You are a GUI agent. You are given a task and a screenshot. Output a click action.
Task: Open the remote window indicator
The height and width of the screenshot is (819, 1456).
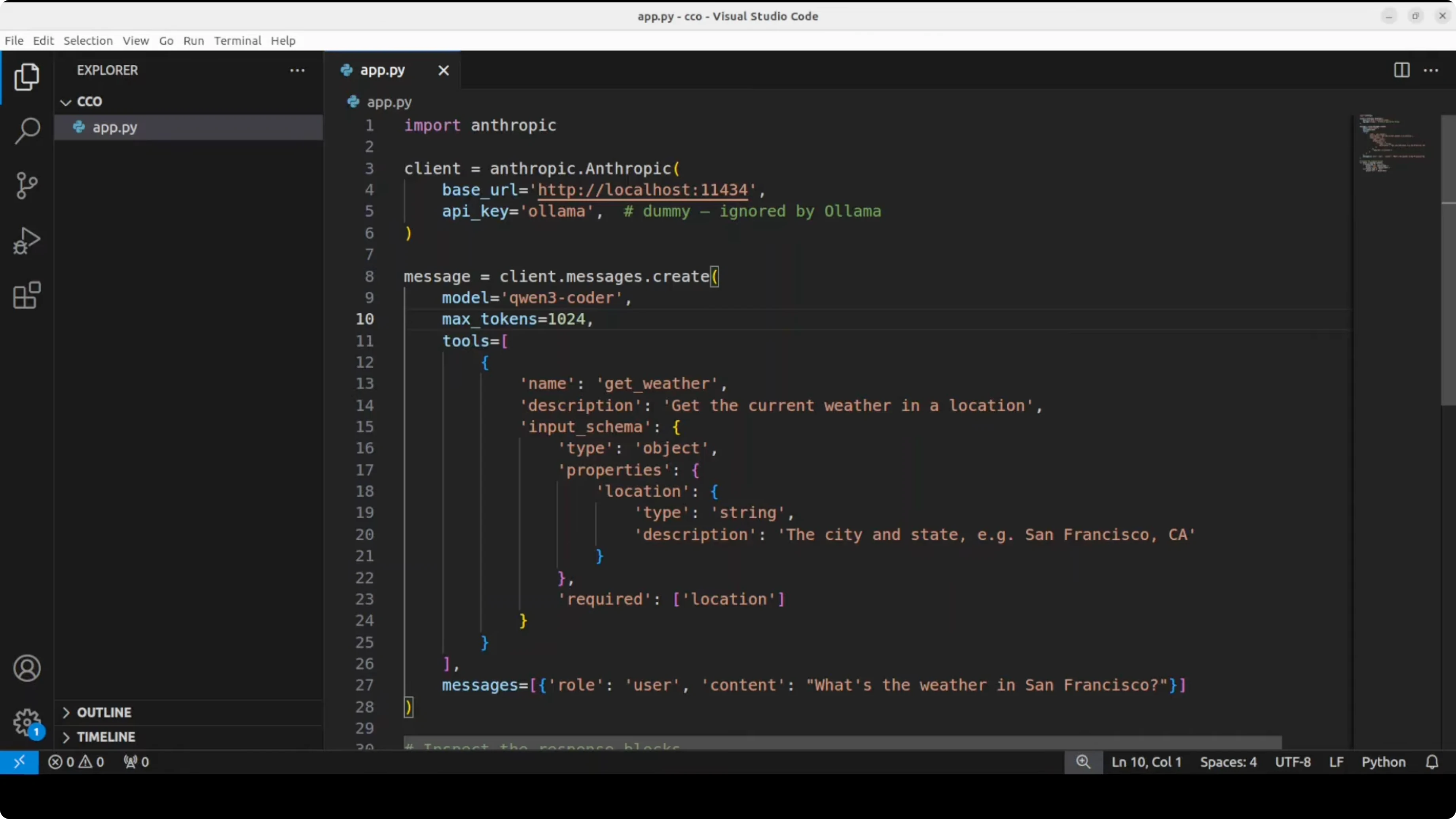coord(19,762)
